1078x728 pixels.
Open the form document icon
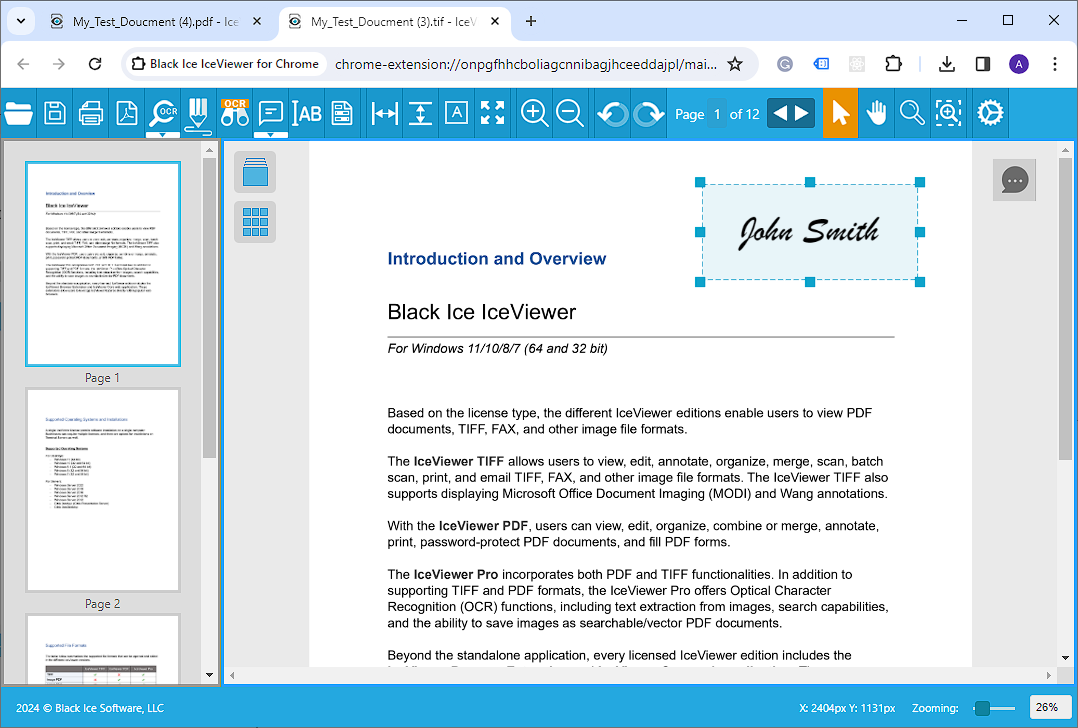pos(342,113)
